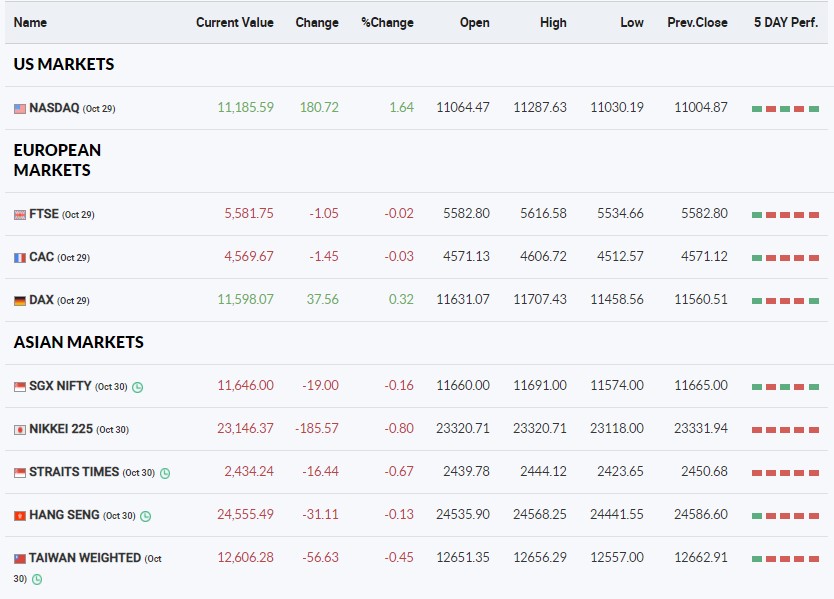This screenshot has width=834, height=599.
Task: Click the green clock icon next to STRAITS TIMES
Action: 165,473
